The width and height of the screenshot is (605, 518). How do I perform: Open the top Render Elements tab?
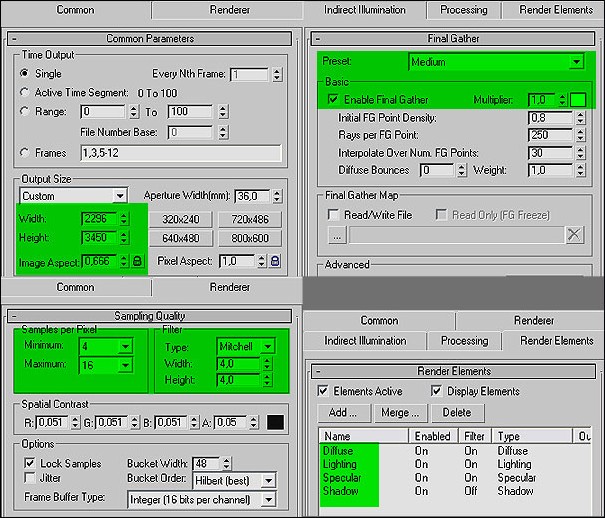coord(556,10)
